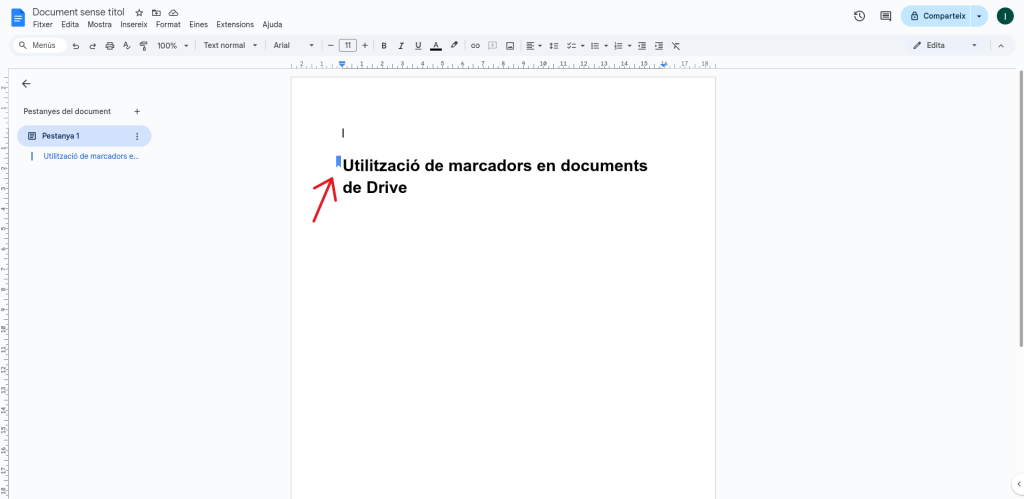This screenshot has height=499, width=1024.
Task: Open the text color picker
Action: (435, 46)
